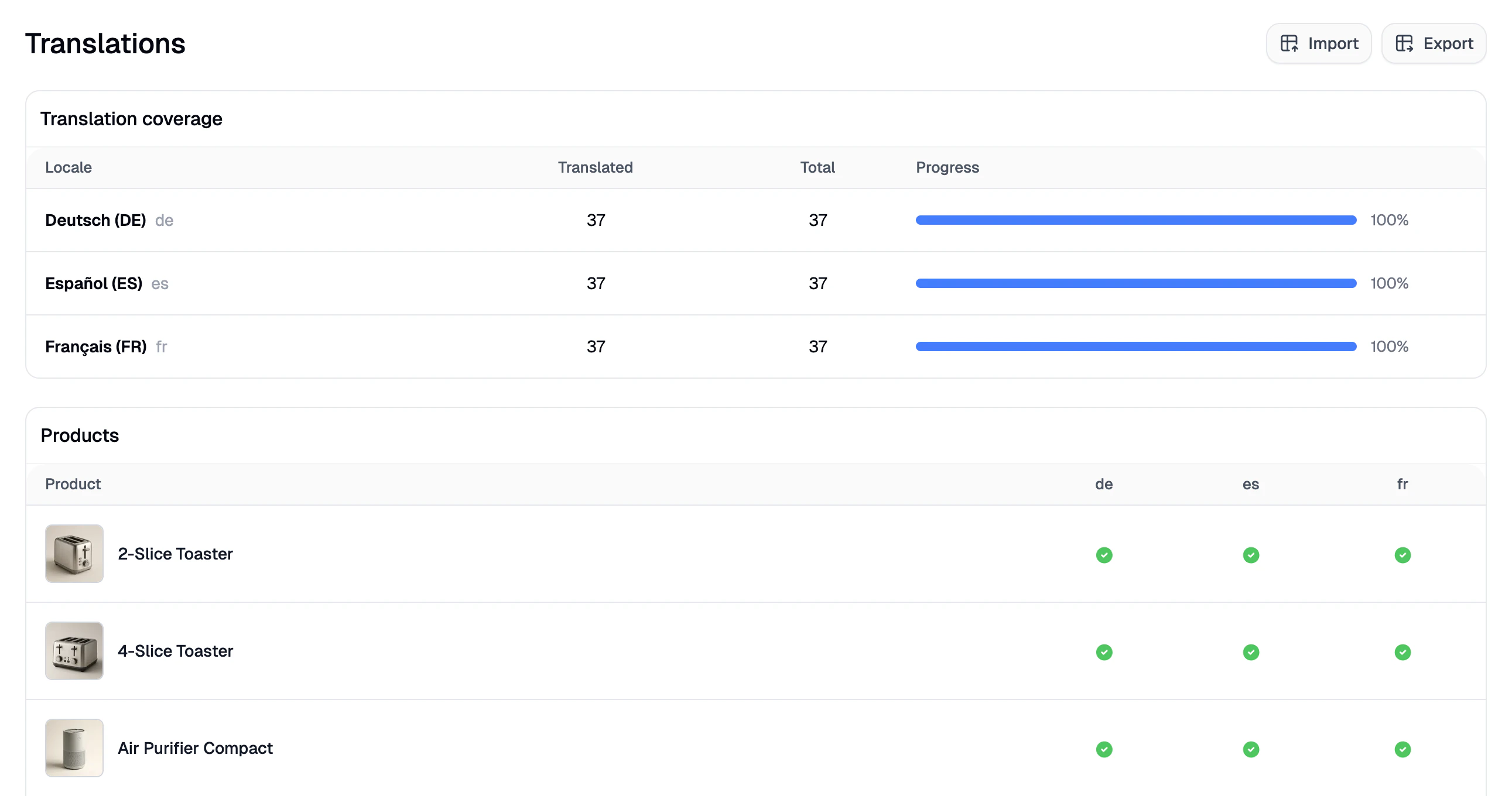Click the green check for 2-Slice Toaster under de
The width and height of the screenshot is (1512, 796).
(x=1103, y=554)
